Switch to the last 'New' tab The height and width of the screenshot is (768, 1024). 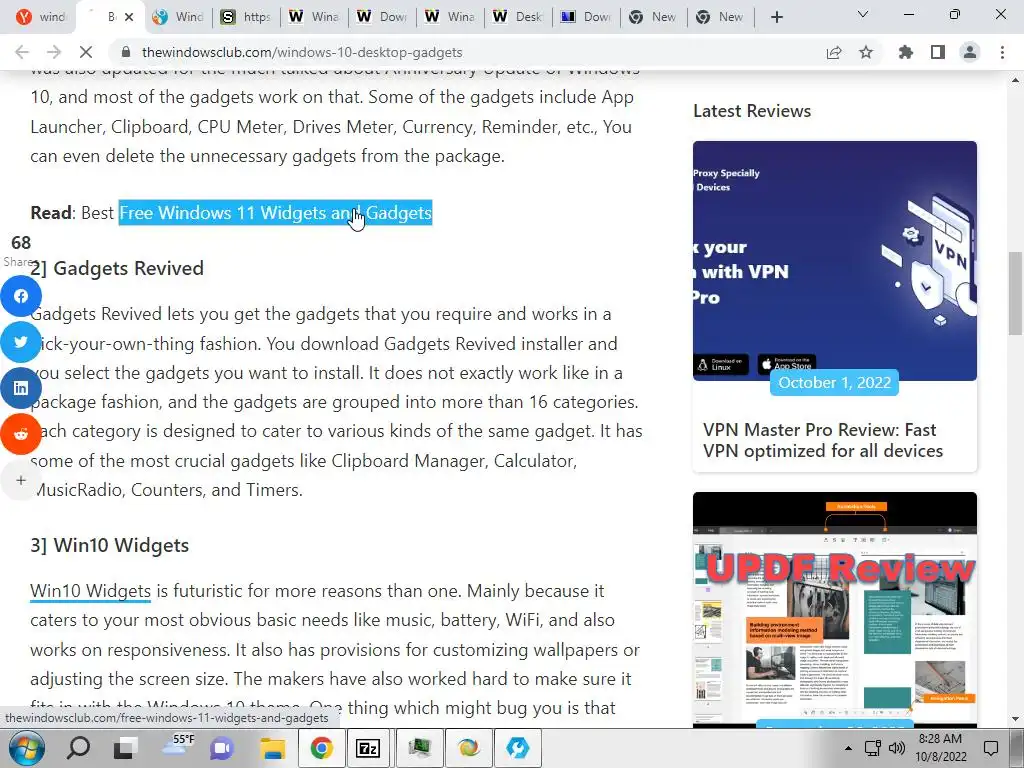pyautogui.click(x=720, y=17)
